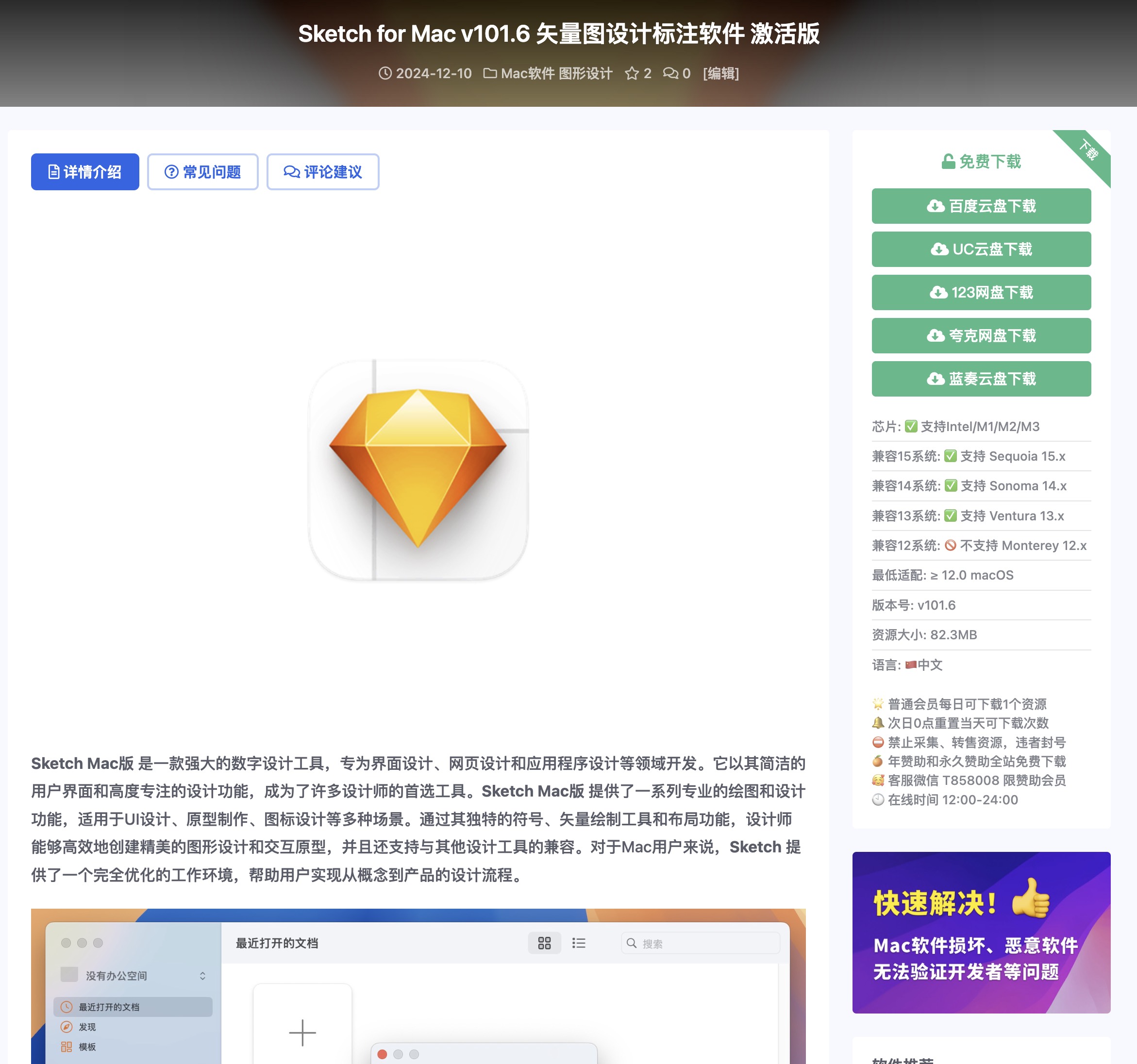Choose 123网盘下载 button
The width and height of the screenshot is (1137, 1064).
(981, 292)
